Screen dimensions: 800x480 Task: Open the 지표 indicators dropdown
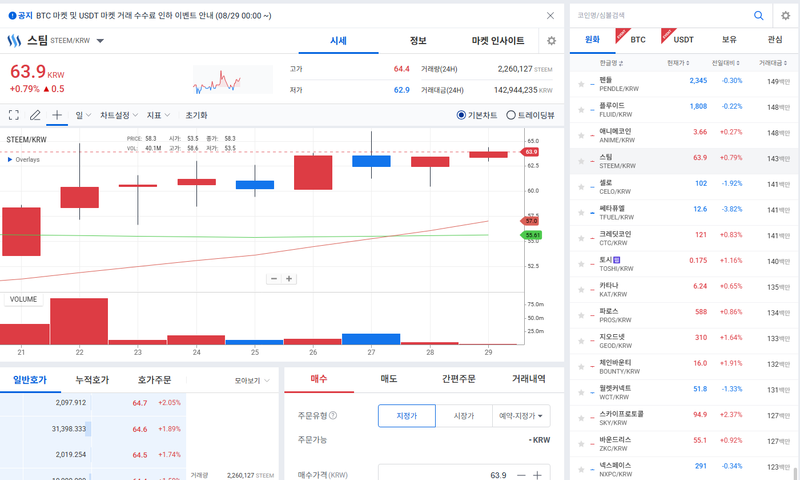tap(158, 115)
